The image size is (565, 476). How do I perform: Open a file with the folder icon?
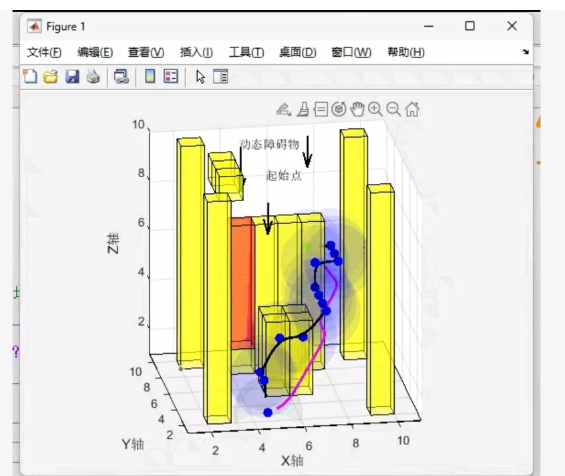pyautogui.click(x=51, y=77)
